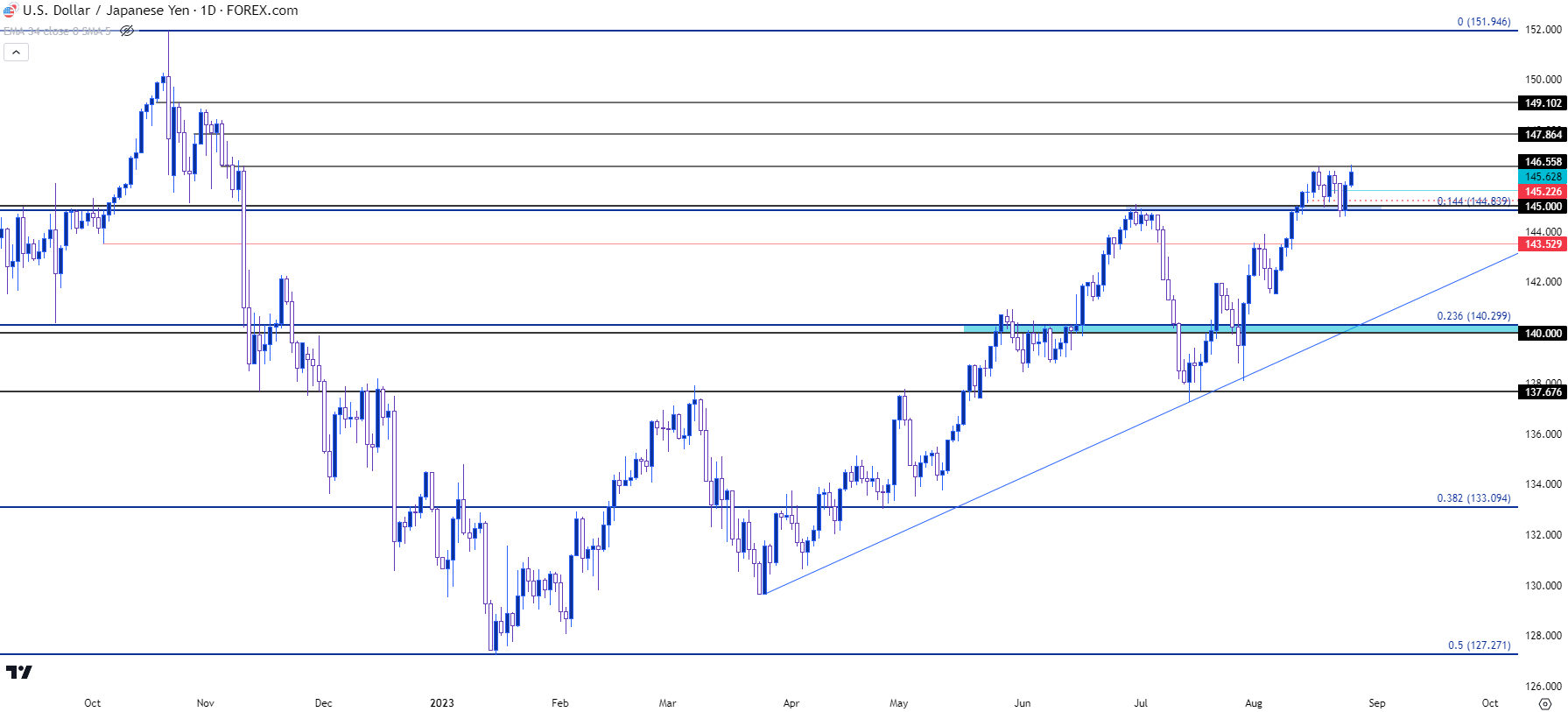Click the Apr label on the time axis
The height and width of the screenshot is (712, 1568).
coord(791,703)
